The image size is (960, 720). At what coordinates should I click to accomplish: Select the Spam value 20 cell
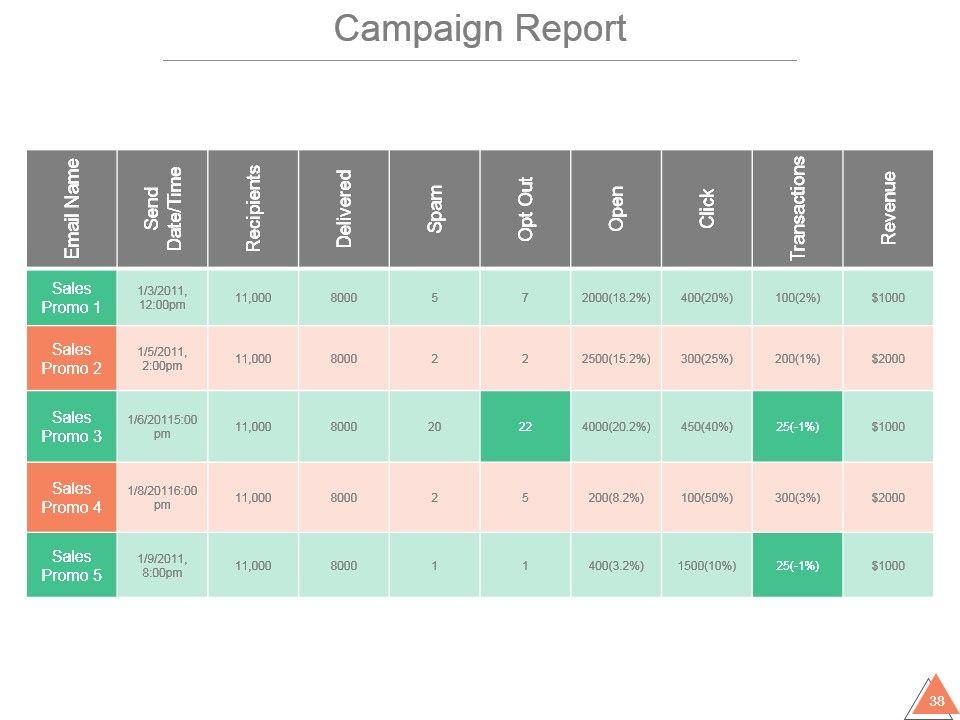click(434, 426)
